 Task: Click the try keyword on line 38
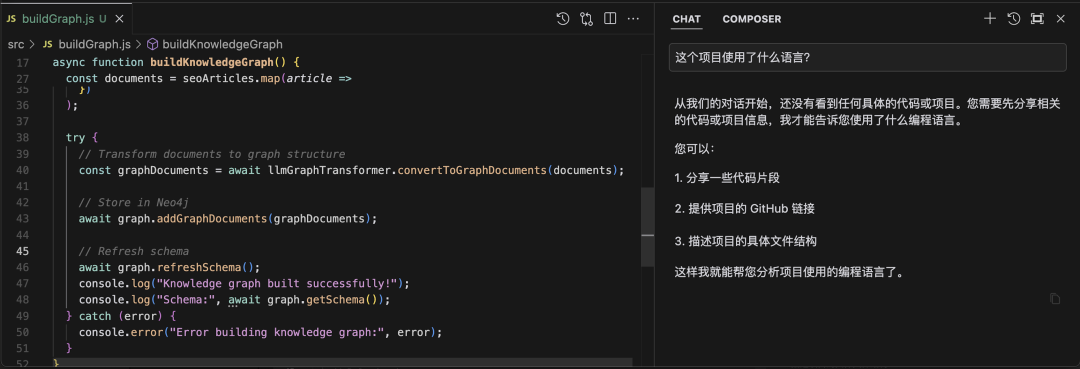click(x=75, y=137)
